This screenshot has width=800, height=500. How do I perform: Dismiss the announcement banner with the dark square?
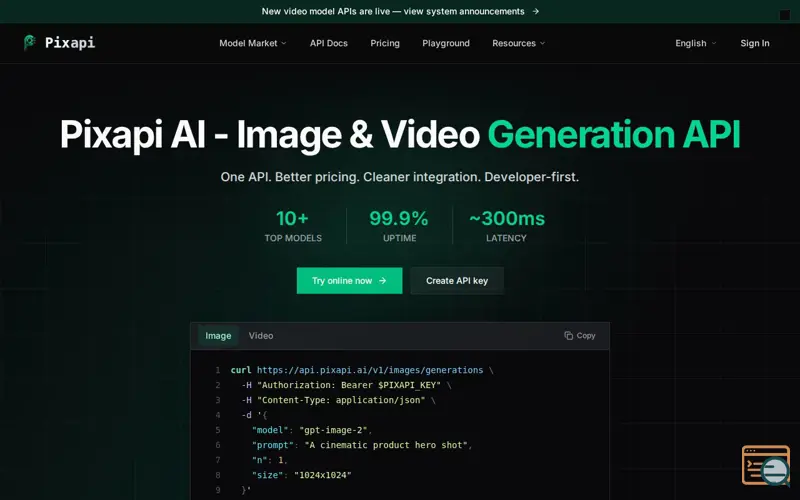(x=785, y=15)
